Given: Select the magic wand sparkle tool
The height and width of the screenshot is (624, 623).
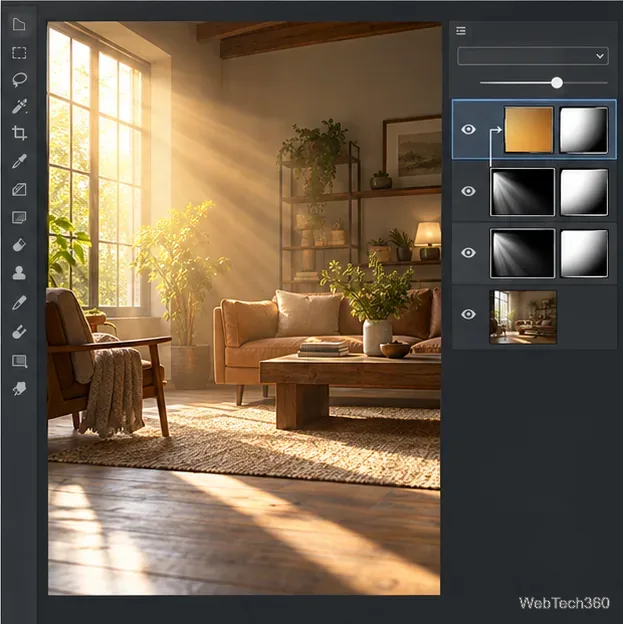Looking at the screenshot, I should (x=19, y=106).
